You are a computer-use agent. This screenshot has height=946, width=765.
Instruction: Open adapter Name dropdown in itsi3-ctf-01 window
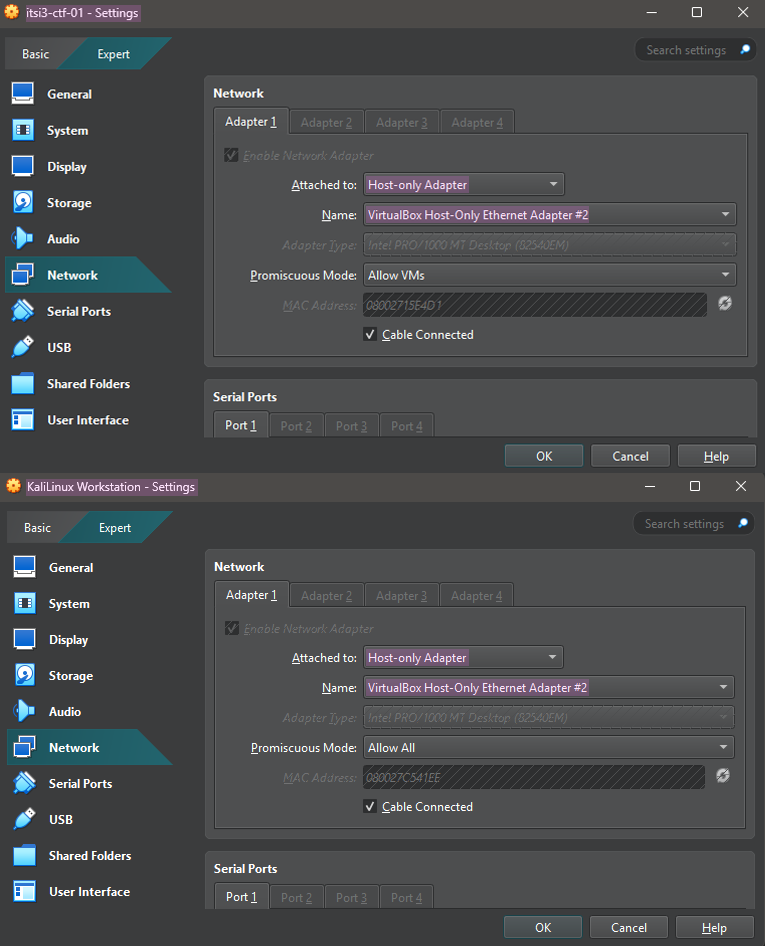[550, 214]
